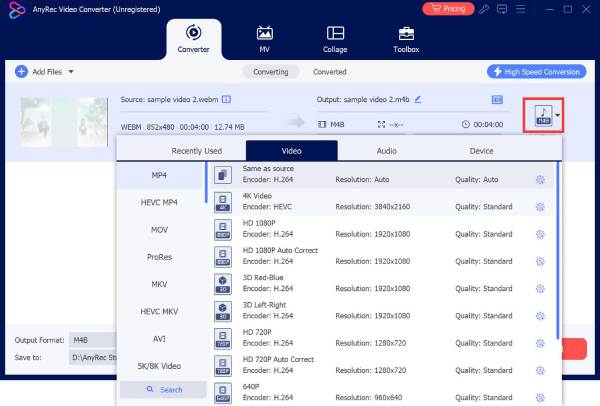Viewport: 600px width, 406px height.
Task: Select AVI in the format list
Action: [159, 339]
